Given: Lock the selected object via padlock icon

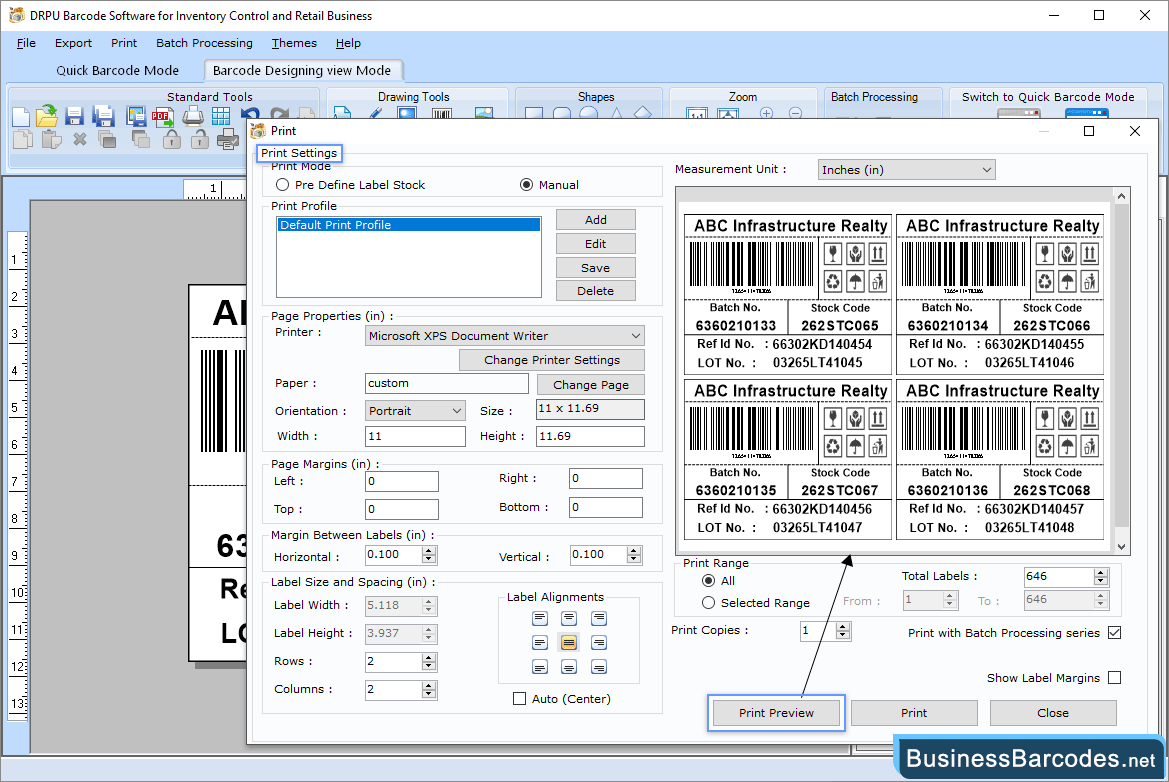Looking at the screenshot, I should [172, 139].
